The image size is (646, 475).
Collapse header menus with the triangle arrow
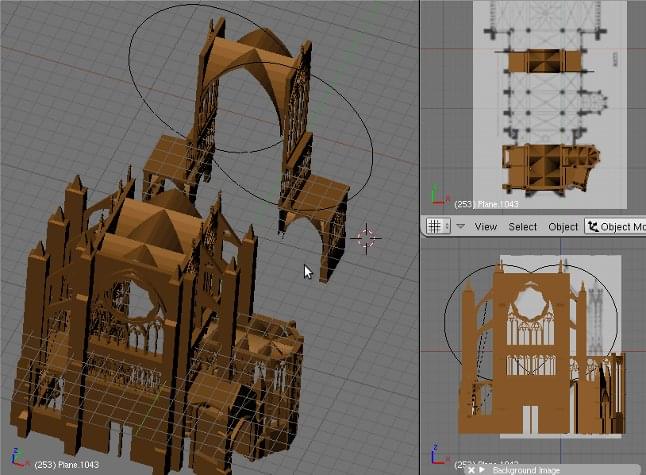(x=461, y=226)
